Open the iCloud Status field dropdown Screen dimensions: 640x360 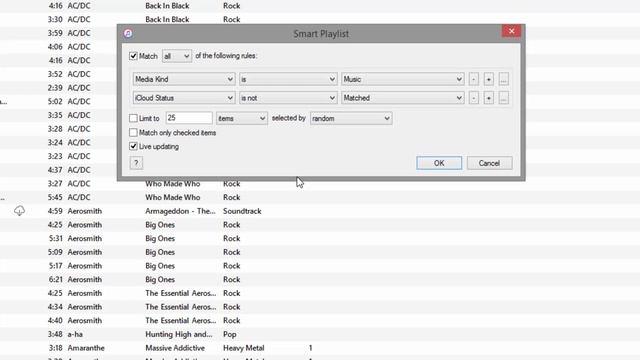tap(184, 98)
